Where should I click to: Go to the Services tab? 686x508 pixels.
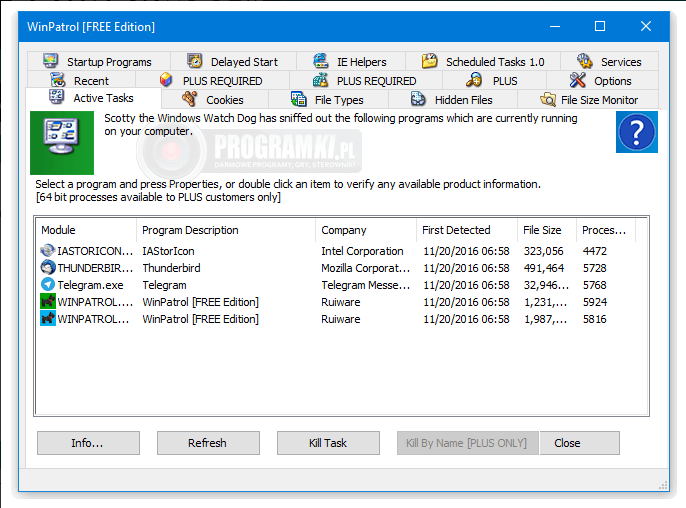[609, 61]
